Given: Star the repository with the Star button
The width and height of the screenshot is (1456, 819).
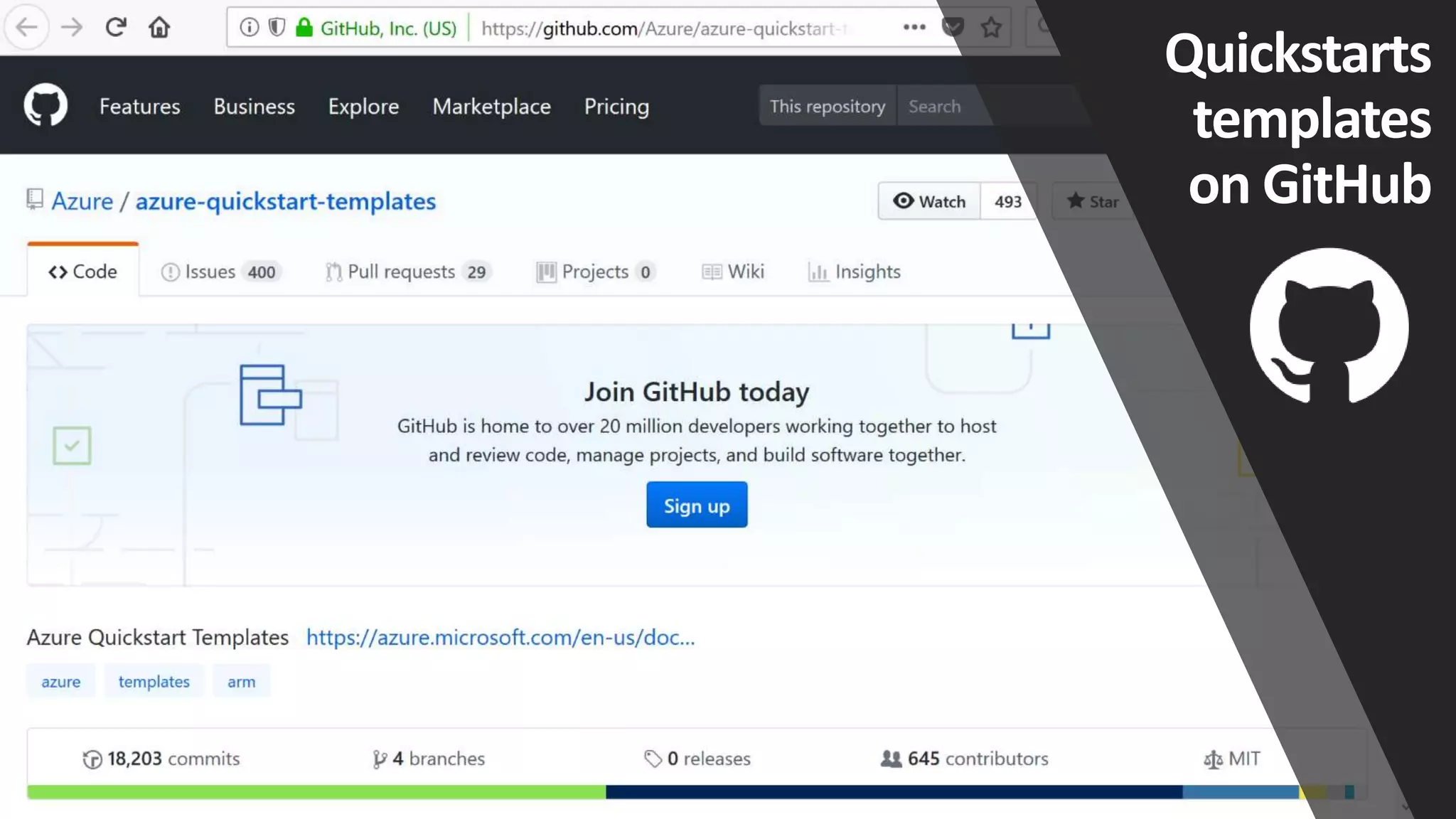Looking at the screenshot, I should coord(1093,201).
